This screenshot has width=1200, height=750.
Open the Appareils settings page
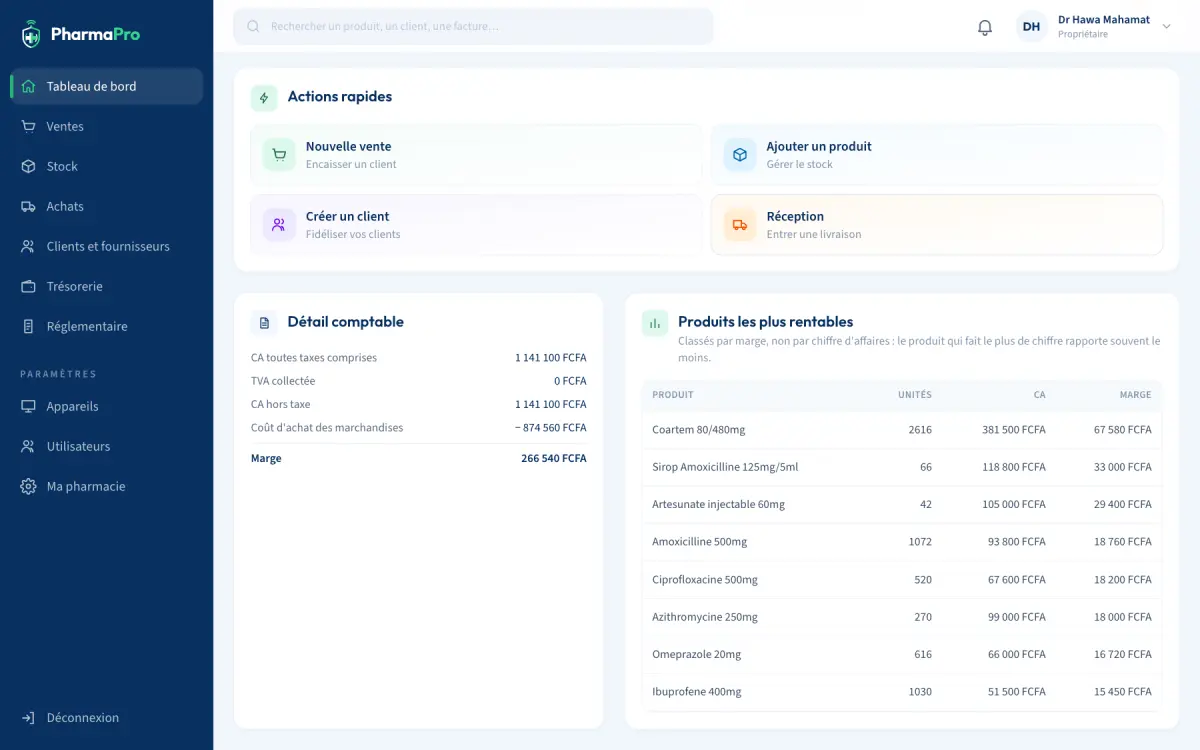[107, 406]
